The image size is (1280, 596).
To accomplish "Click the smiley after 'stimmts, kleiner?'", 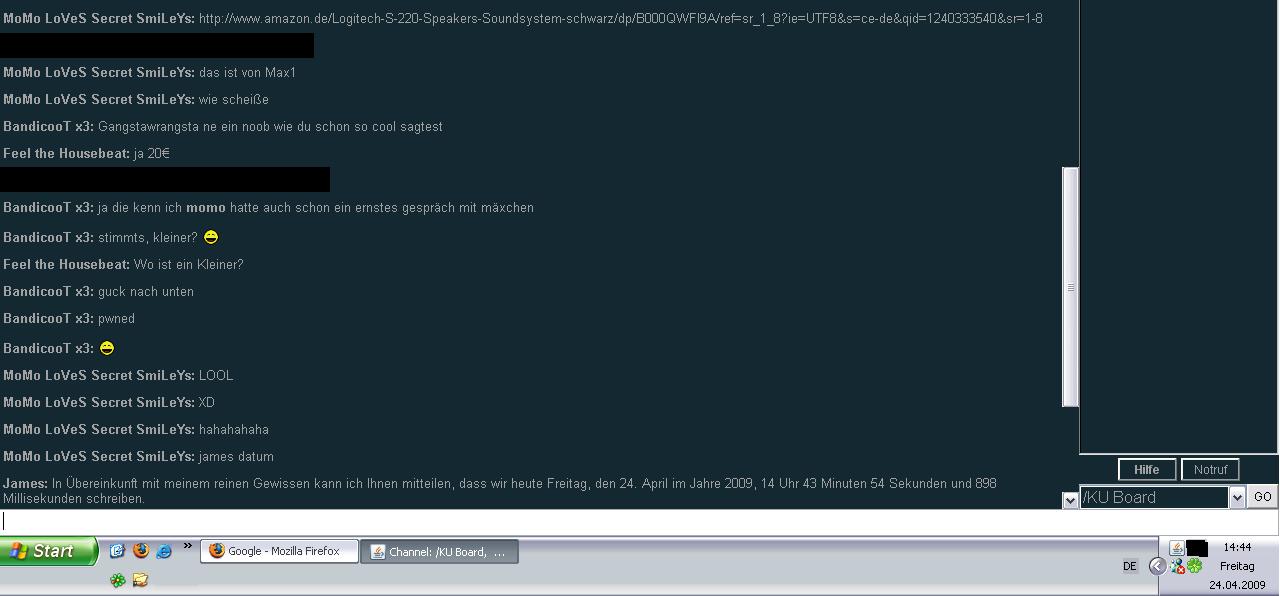I will 211,237.
